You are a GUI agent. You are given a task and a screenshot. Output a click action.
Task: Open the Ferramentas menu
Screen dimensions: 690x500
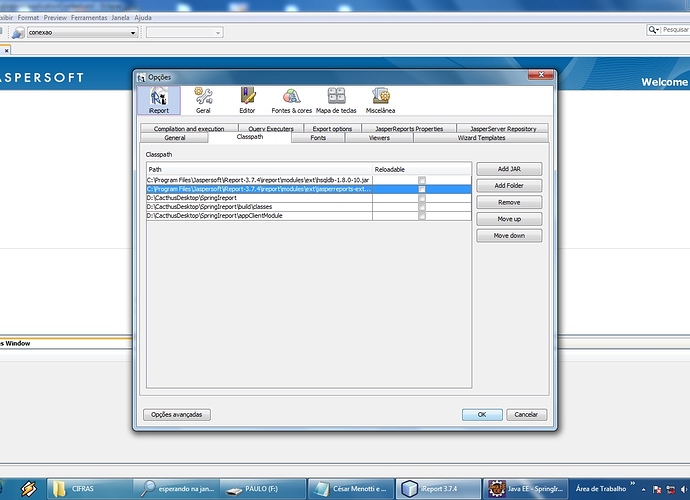pos(89,18)
